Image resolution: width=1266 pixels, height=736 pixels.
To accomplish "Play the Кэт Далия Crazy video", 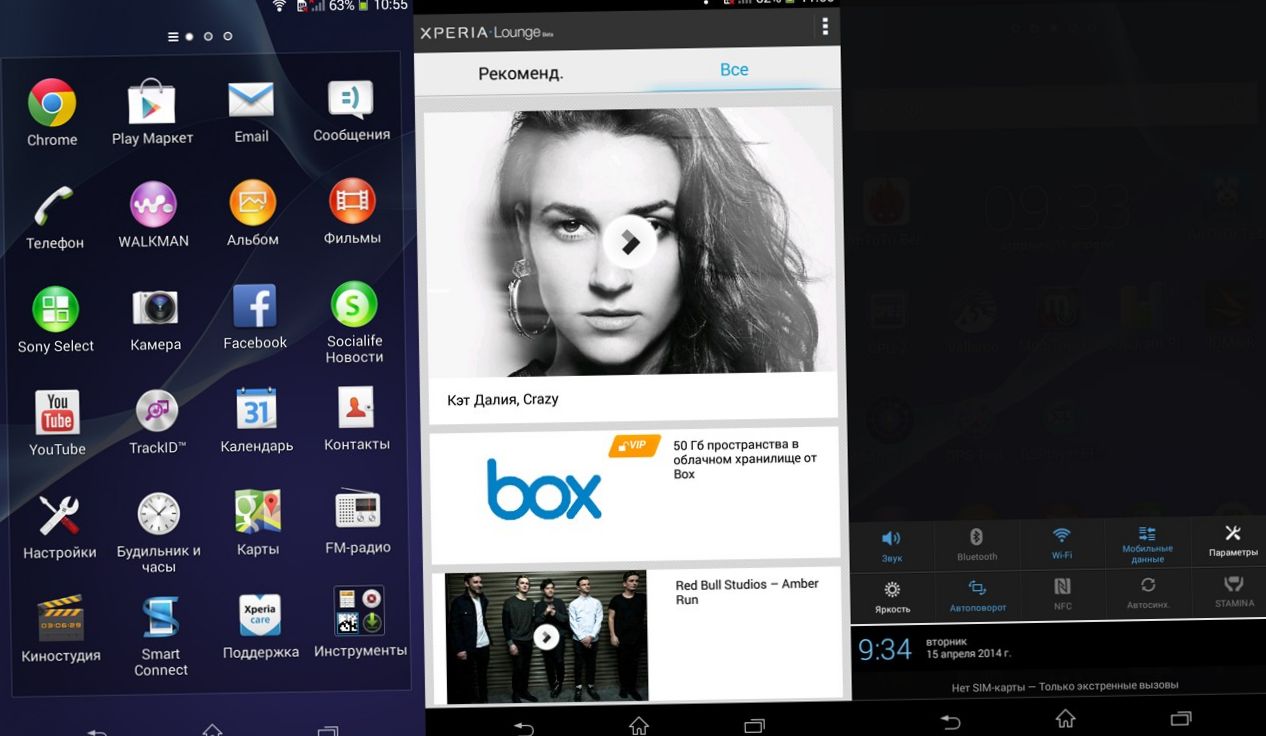I will click(x=629, y=242).
